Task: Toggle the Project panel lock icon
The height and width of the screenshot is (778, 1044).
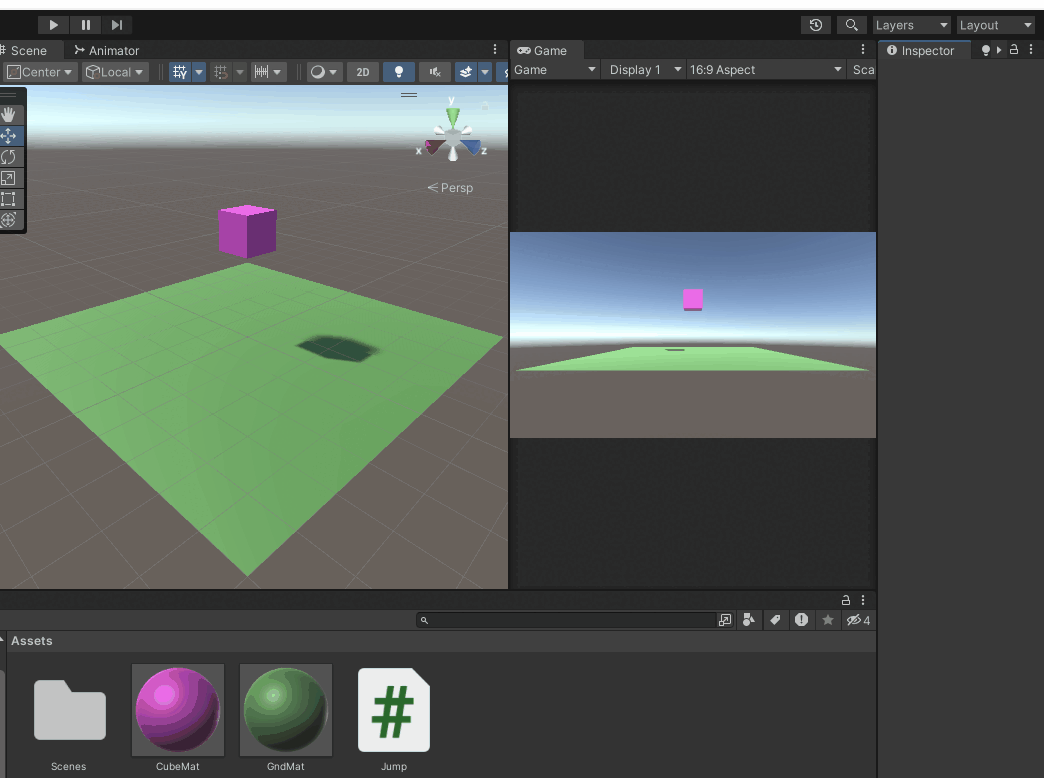Action: [x=846, y=600]
